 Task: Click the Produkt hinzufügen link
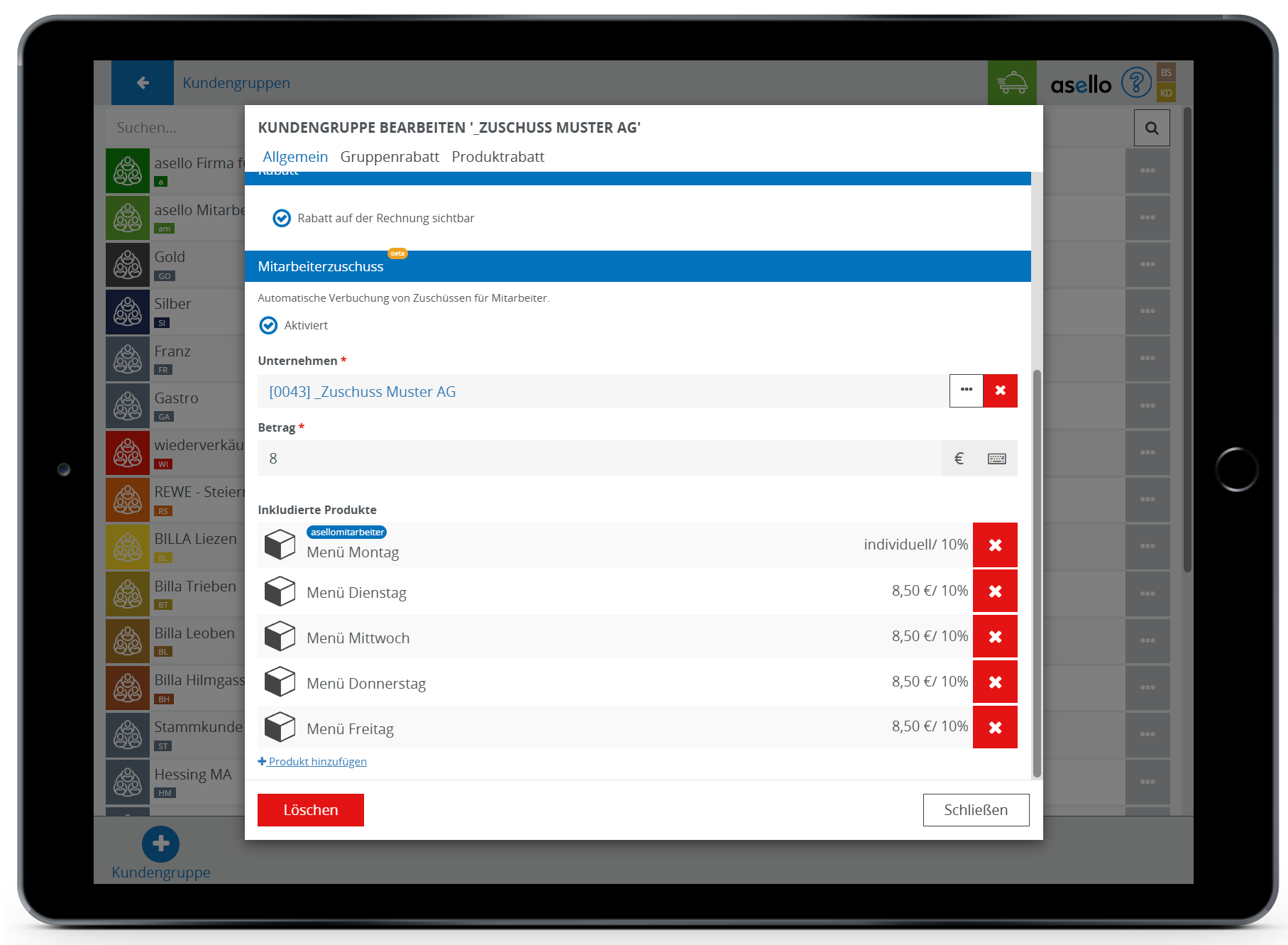click(x=317, y=761)
